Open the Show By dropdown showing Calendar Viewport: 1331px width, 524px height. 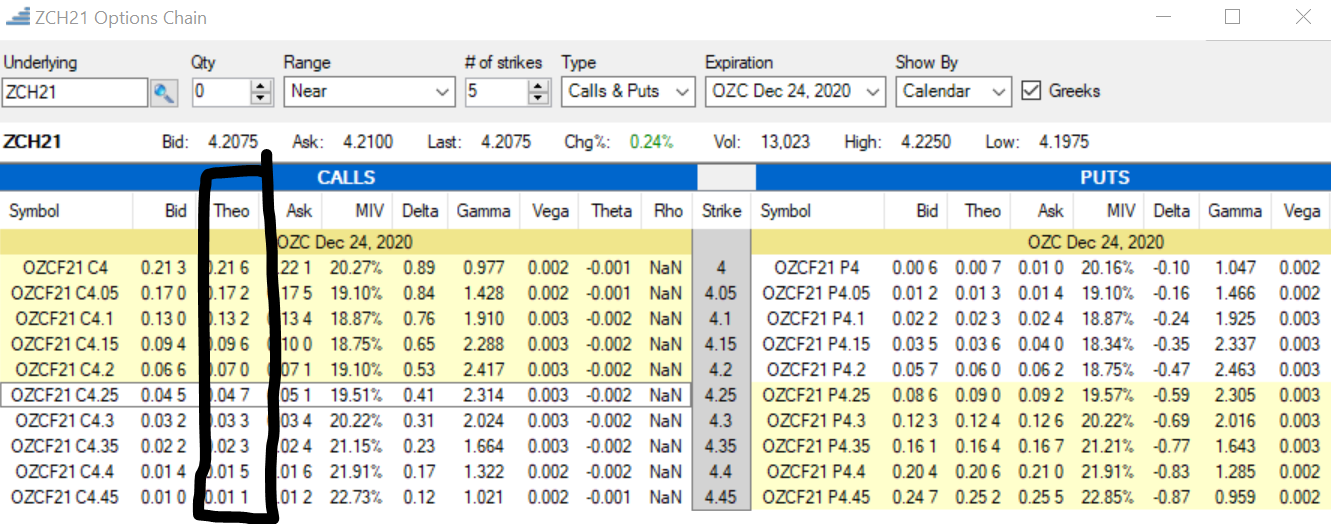pyautogui.click(x=954, y=92)
